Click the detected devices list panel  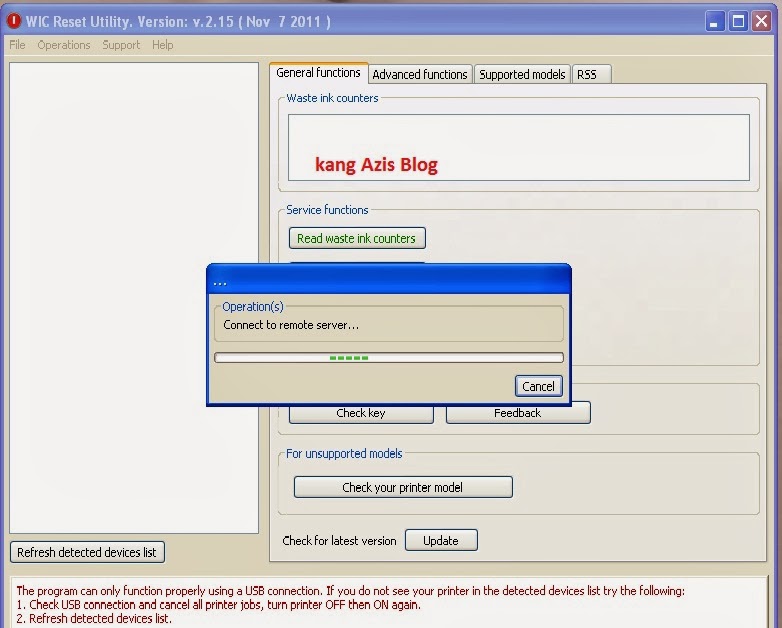click(134, 298)
